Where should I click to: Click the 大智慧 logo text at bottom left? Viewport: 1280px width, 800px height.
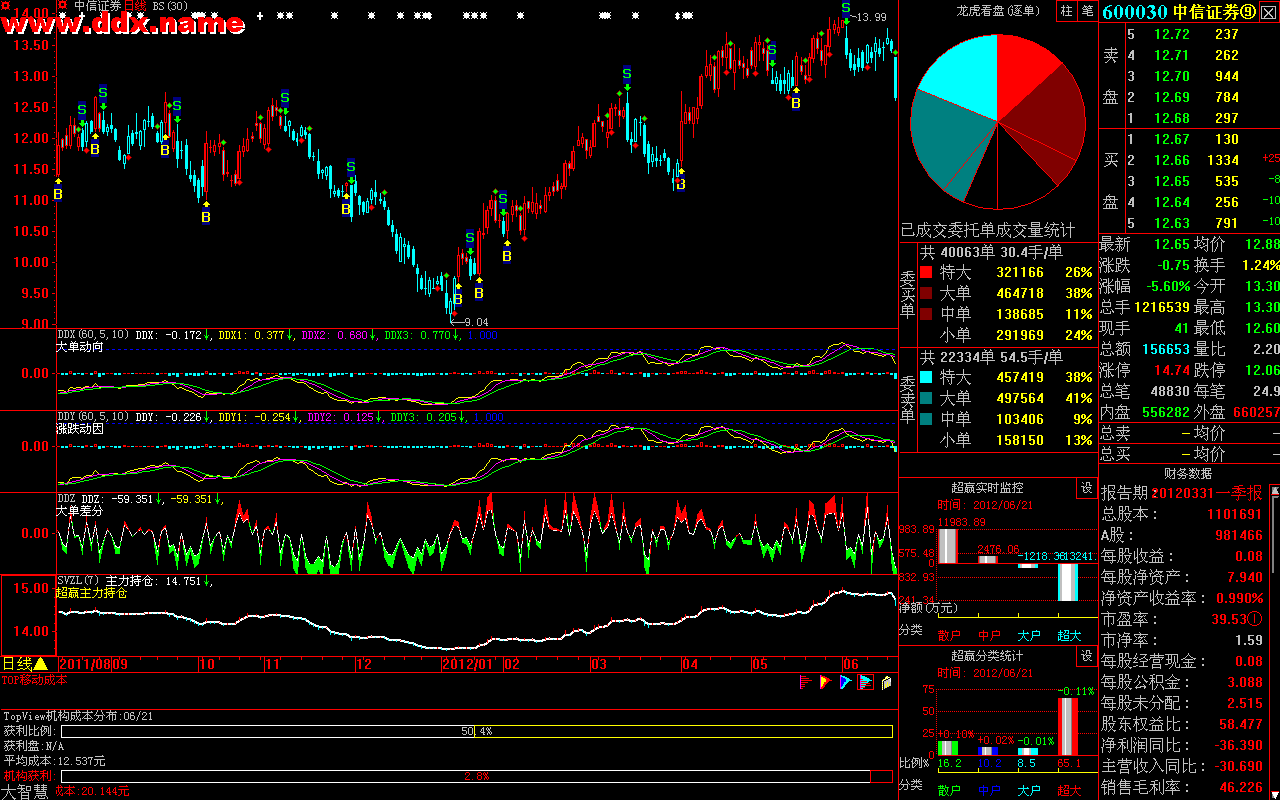24,792
